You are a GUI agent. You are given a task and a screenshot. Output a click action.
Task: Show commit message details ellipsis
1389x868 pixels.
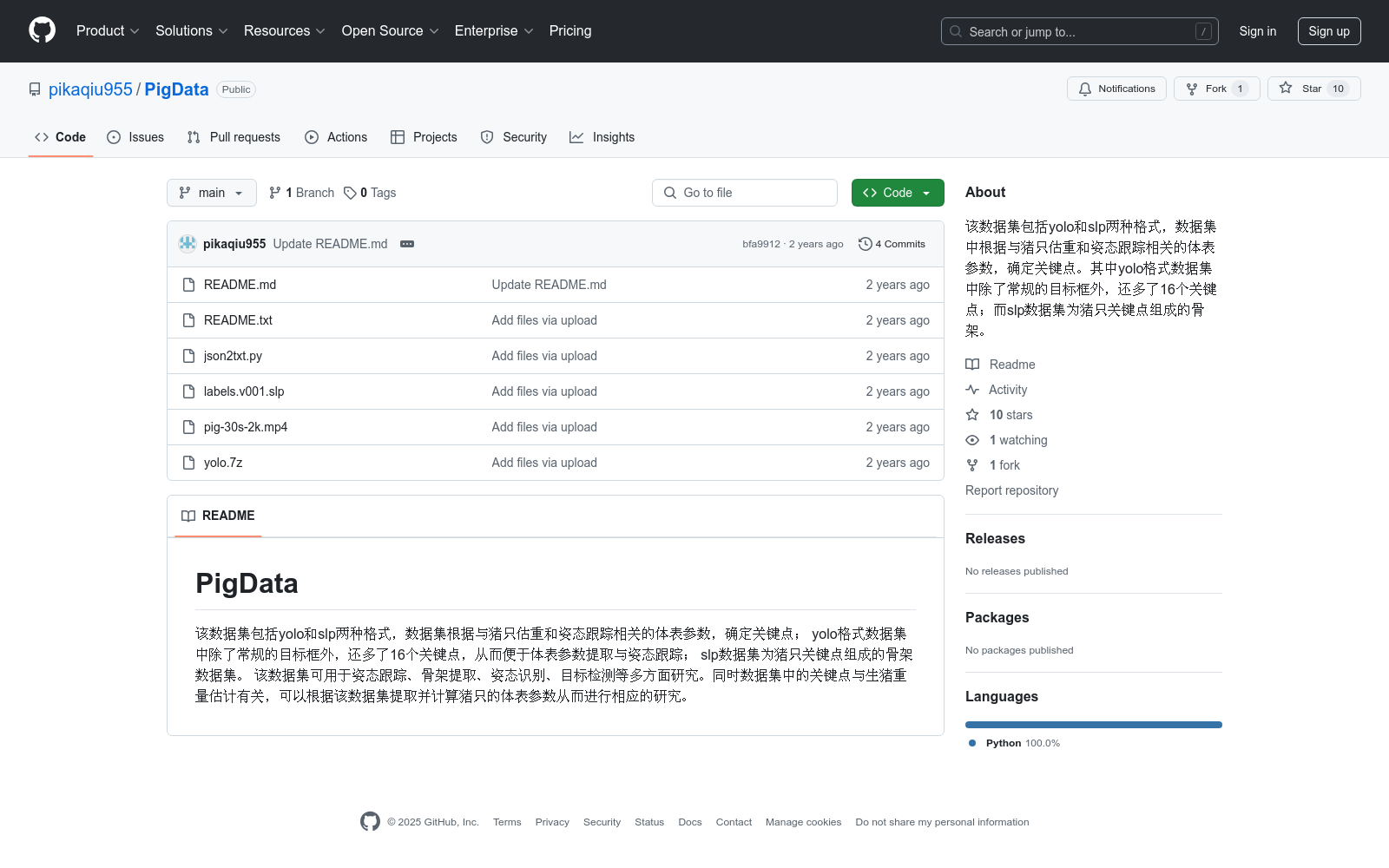tap(407, 244)
